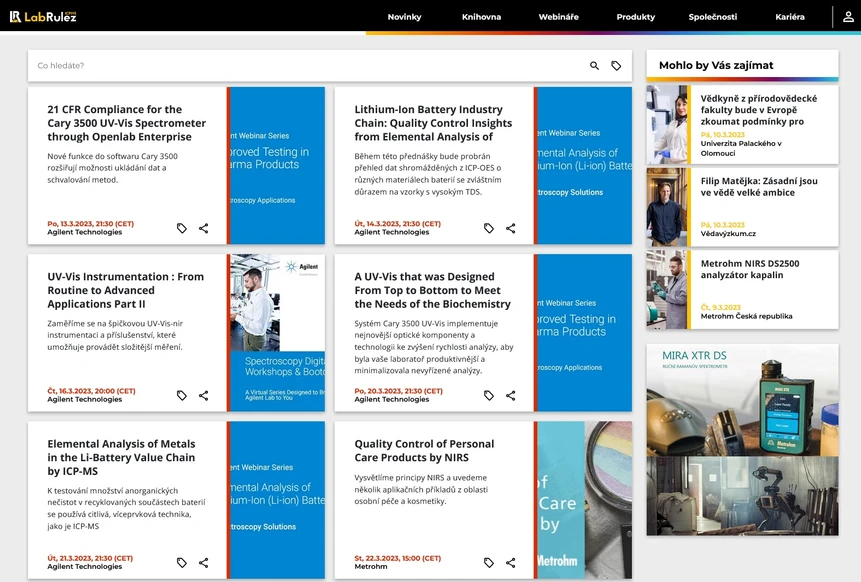This screenshot has height=582, width=861.
Task: Click the scientist woman photo thumbnail
Action: tap(667, 125)
